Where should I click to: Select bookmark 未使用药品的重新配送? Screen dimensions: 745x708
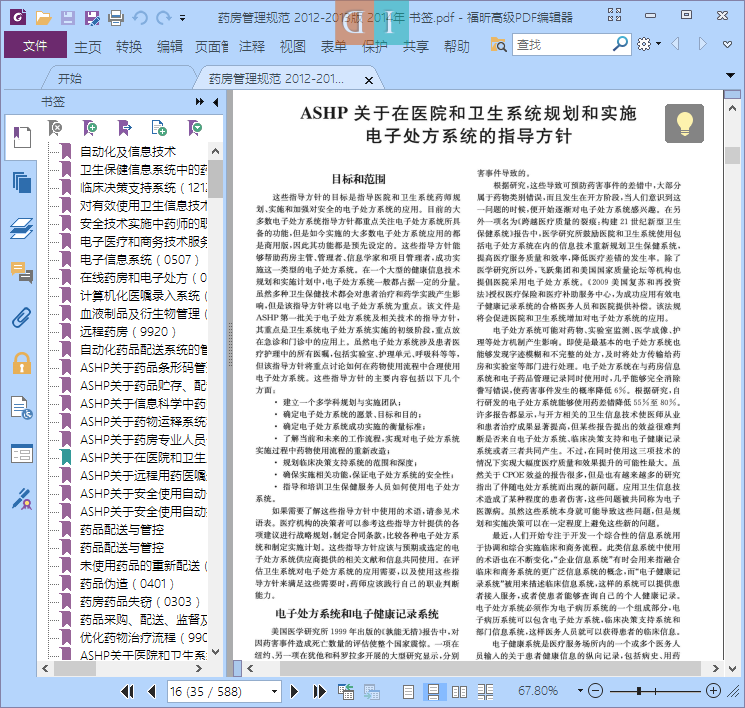click(x=143, y=566)
